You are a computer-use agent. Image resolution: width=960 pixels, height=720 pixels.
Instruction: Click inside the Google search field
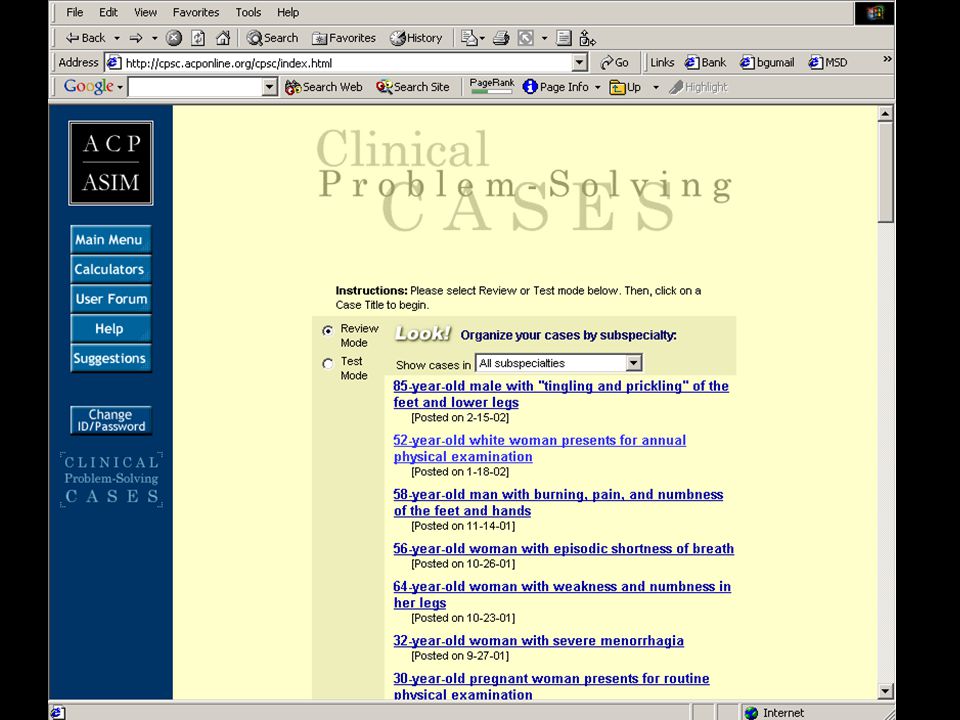coord(195,87)
